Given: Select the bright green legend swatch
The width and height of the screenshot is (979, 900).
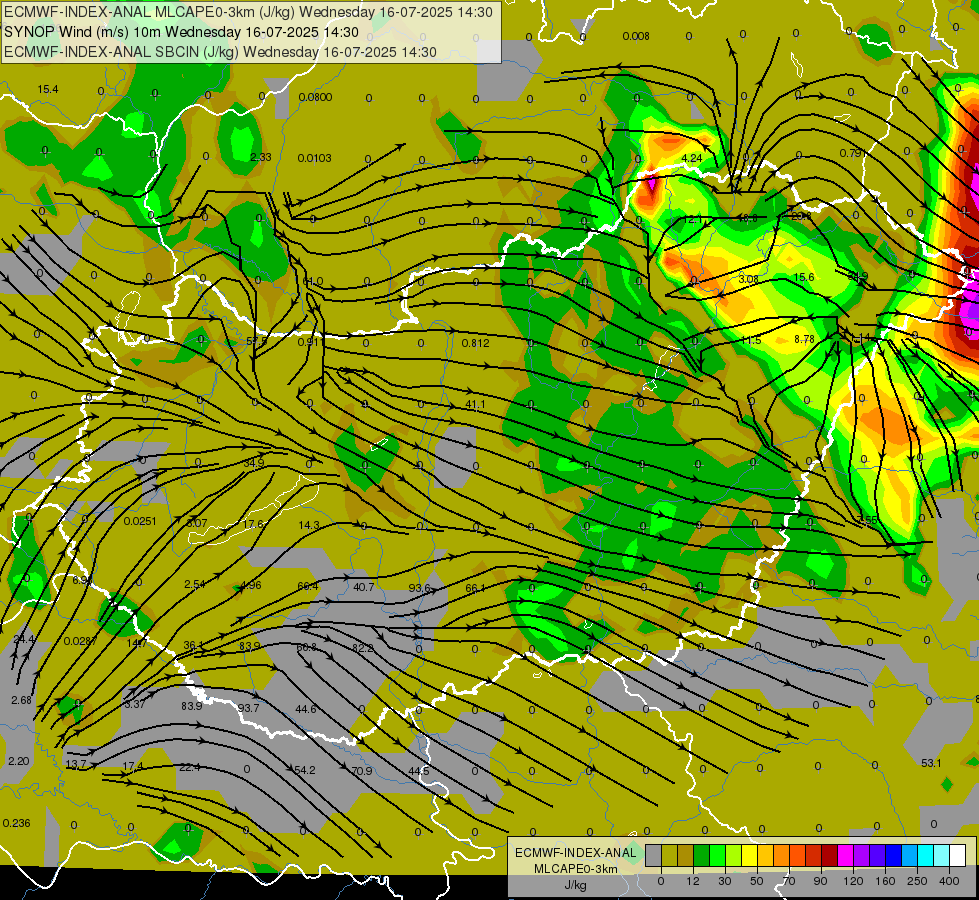Looking at the screenshot, I should pyautogui.click(x=717, y=856).
